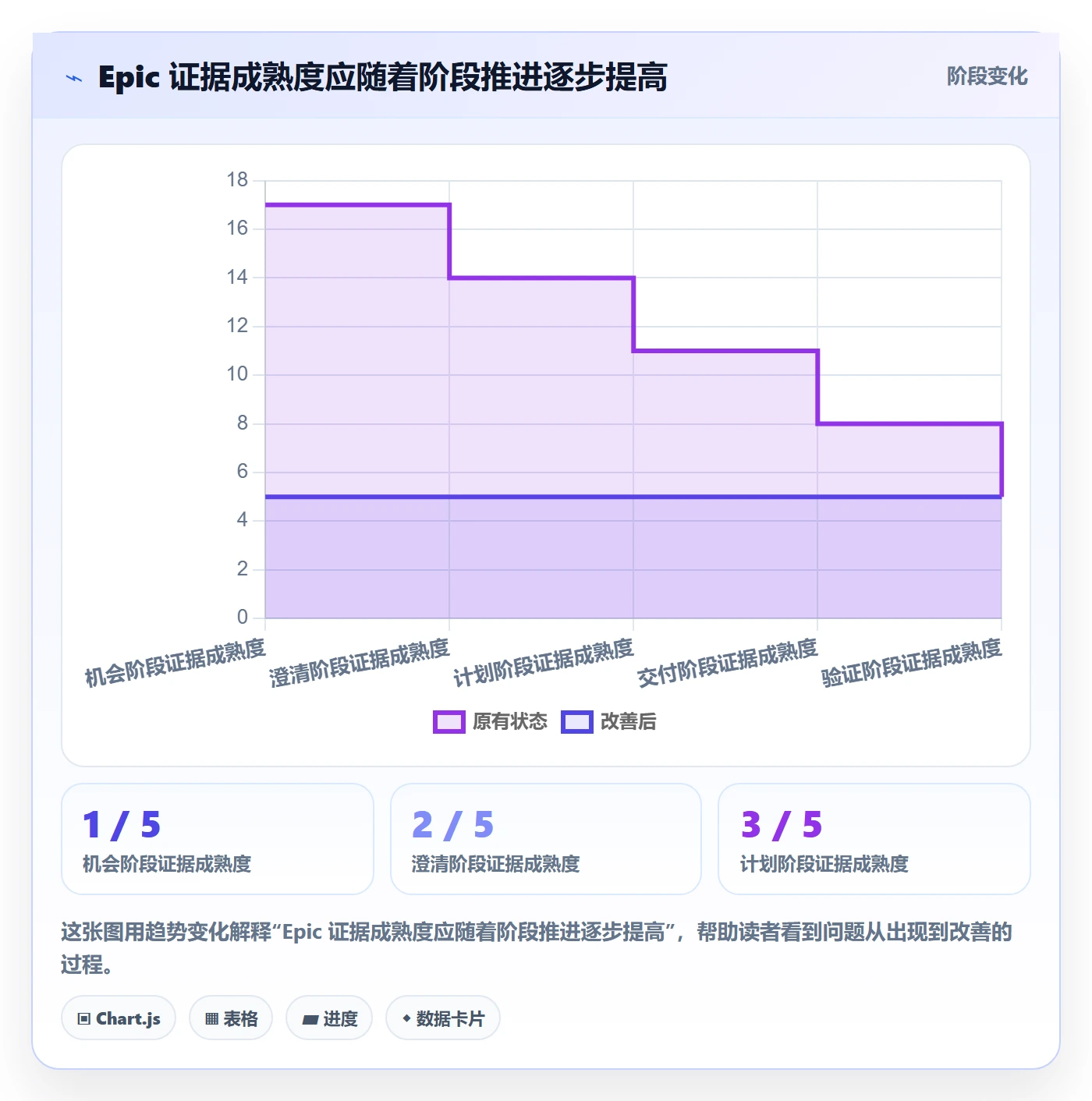Click the 进度 chip bar icon
Screen dimensions: 1092x1101
[x=310, y=1019]
